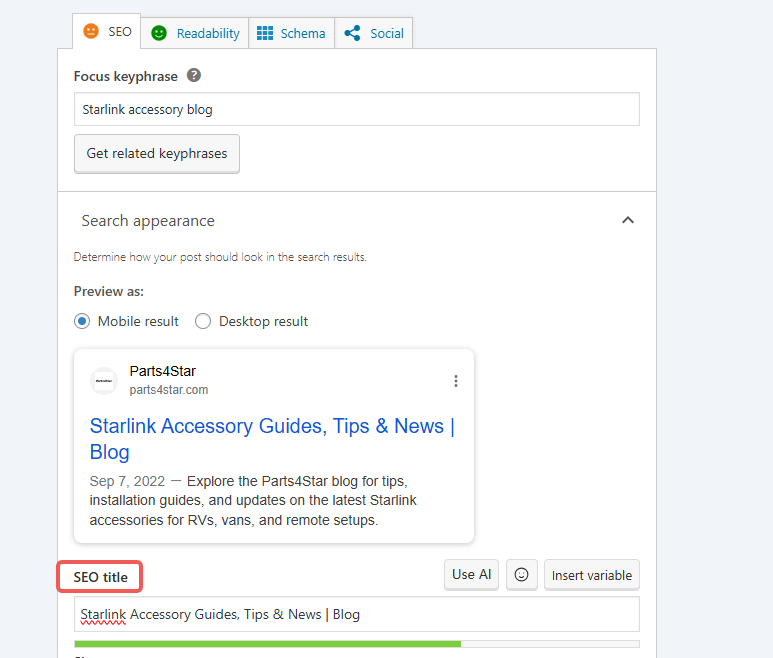The height and width of the screenshot is (658, 773).
Task: Click the preview title Starlink Accessory Guides
Action: click(272, 439)
